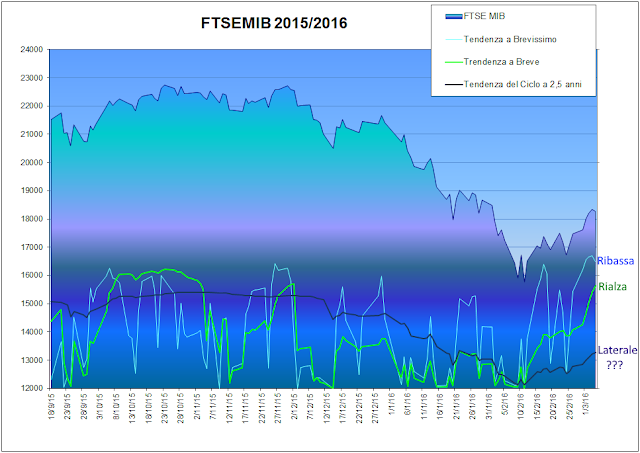
Task: Click the 15/2/16 date label
Action: [x=536, y=408]
